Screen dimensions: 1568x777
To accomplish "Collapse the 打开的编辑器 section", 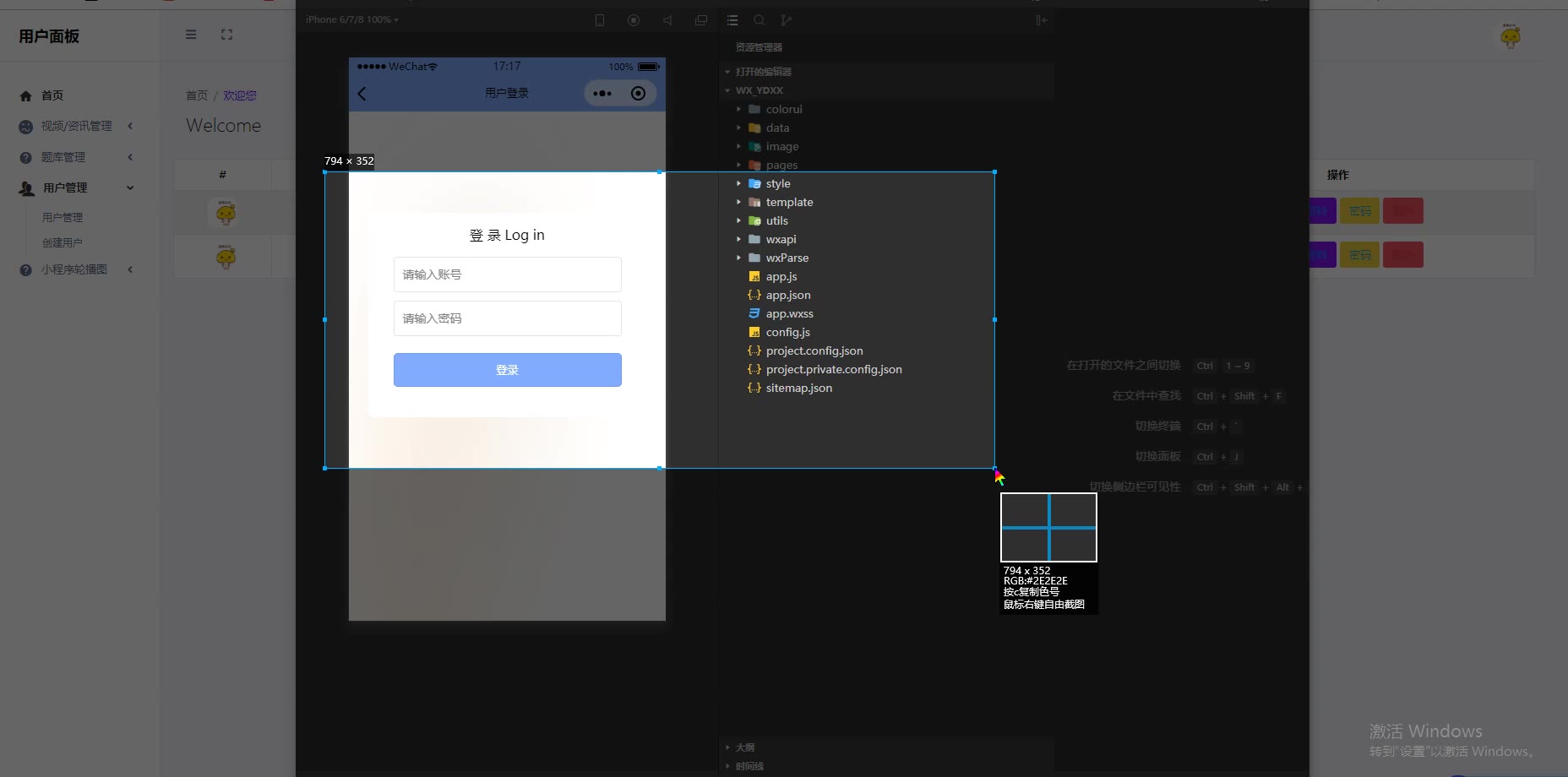I will [x=727, y=73].
